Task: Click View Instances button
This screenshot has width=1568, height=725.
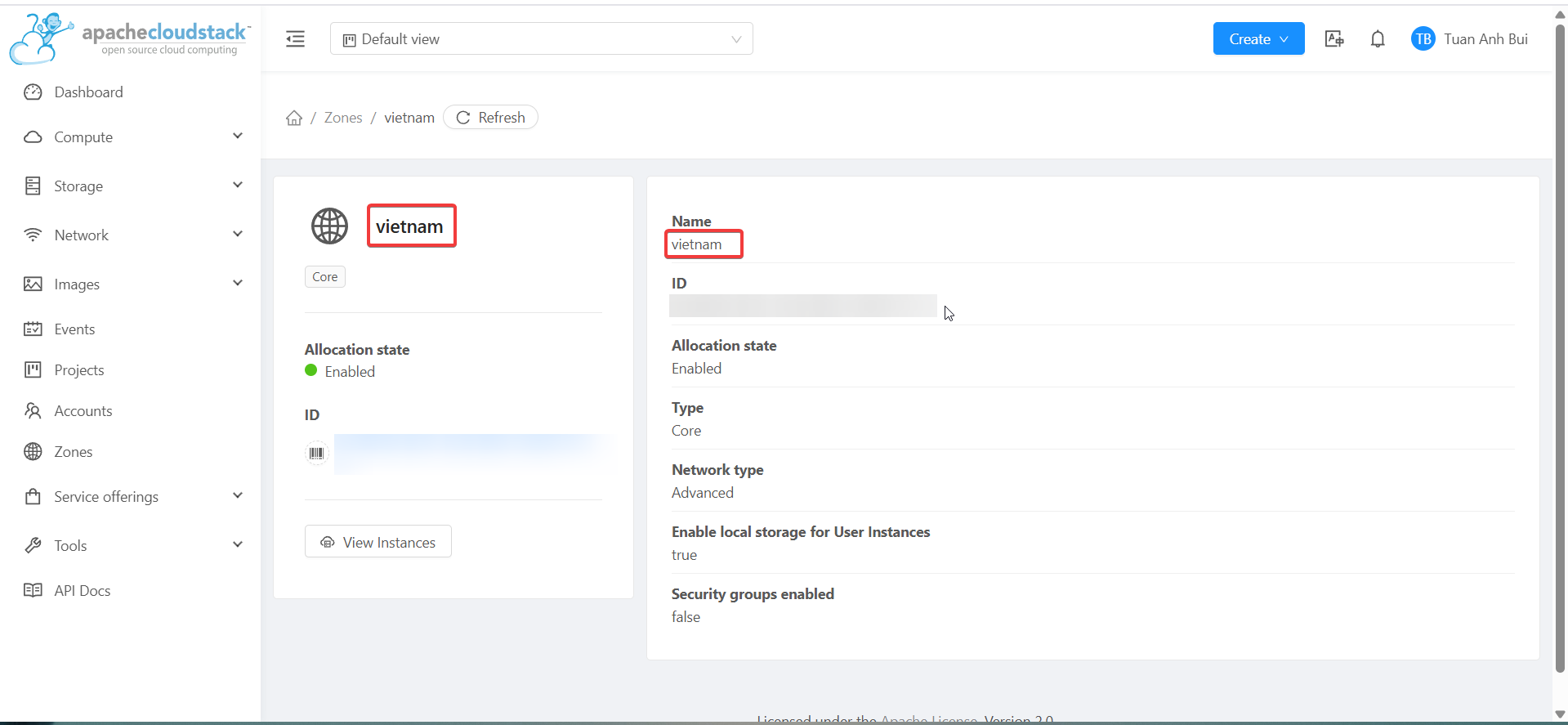Action: 378,542
